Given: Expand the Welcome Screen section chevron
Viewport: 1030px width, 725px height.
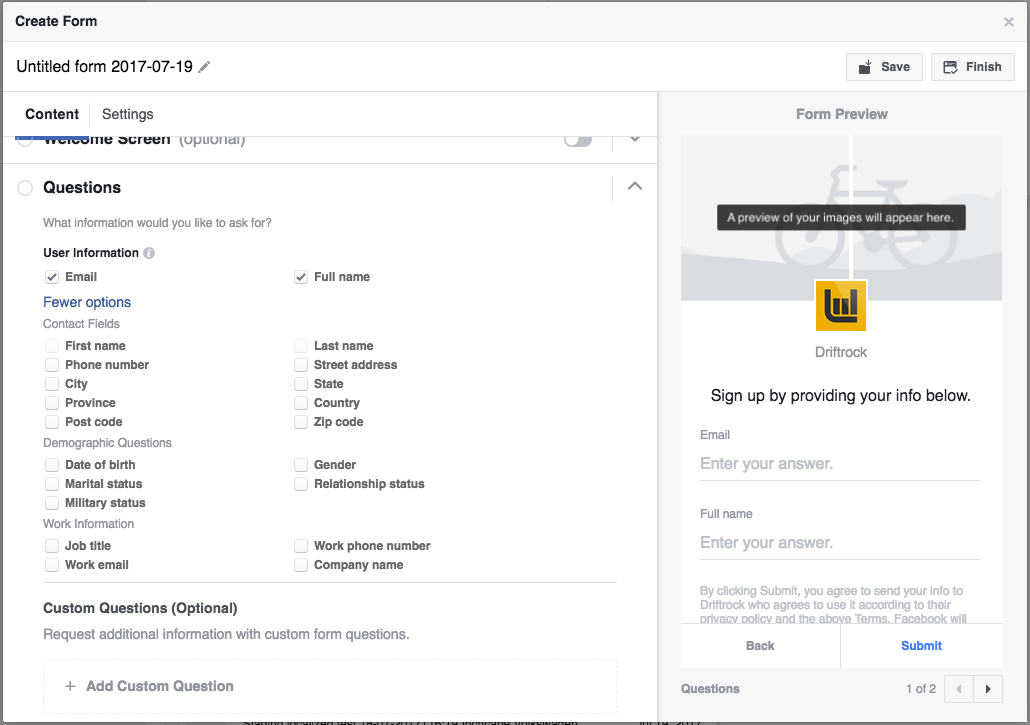Looking at the screenshot, I should 633,139.
